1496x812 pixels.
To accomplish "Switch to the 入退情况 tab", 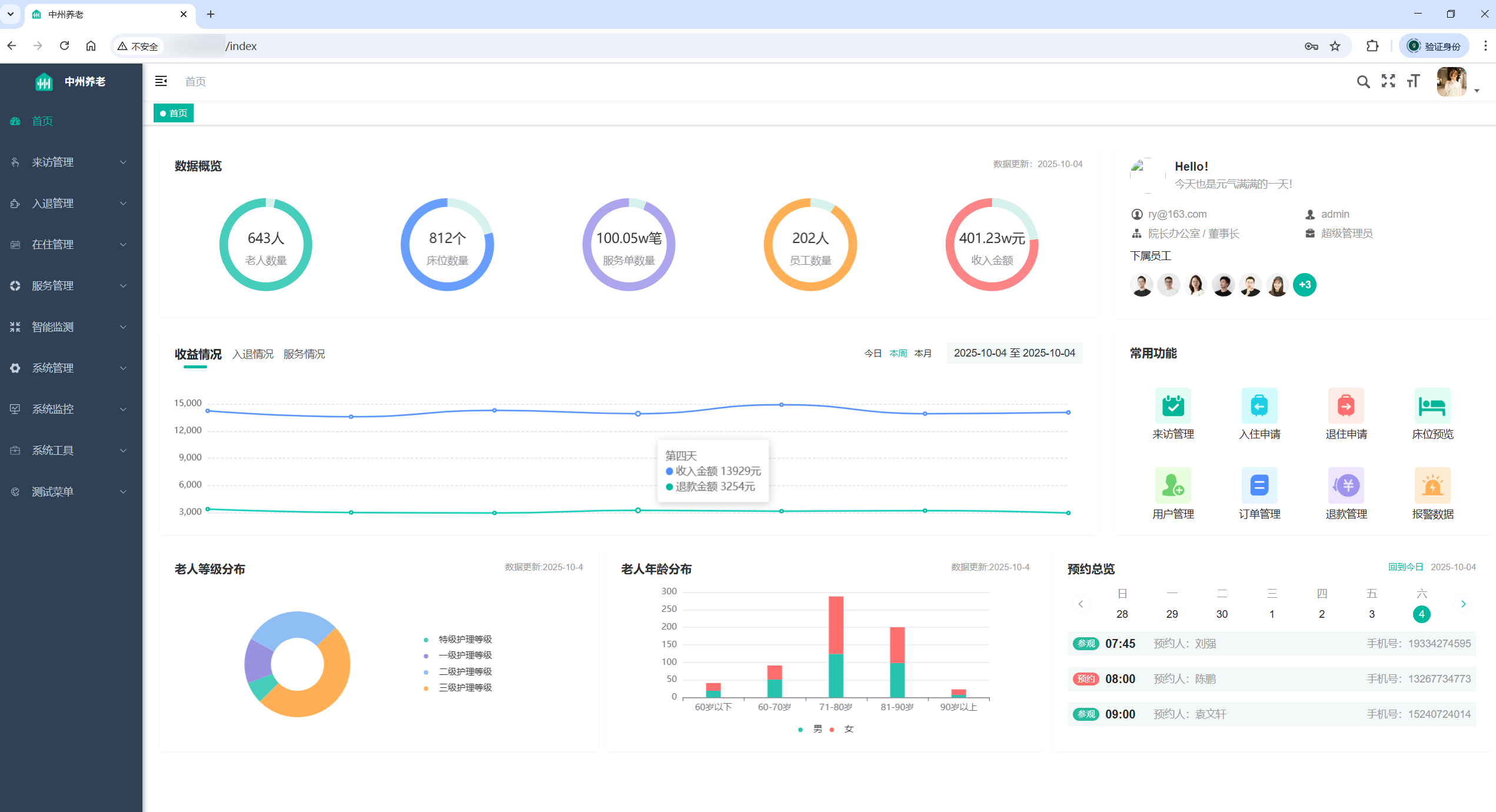I will (252, 354).
